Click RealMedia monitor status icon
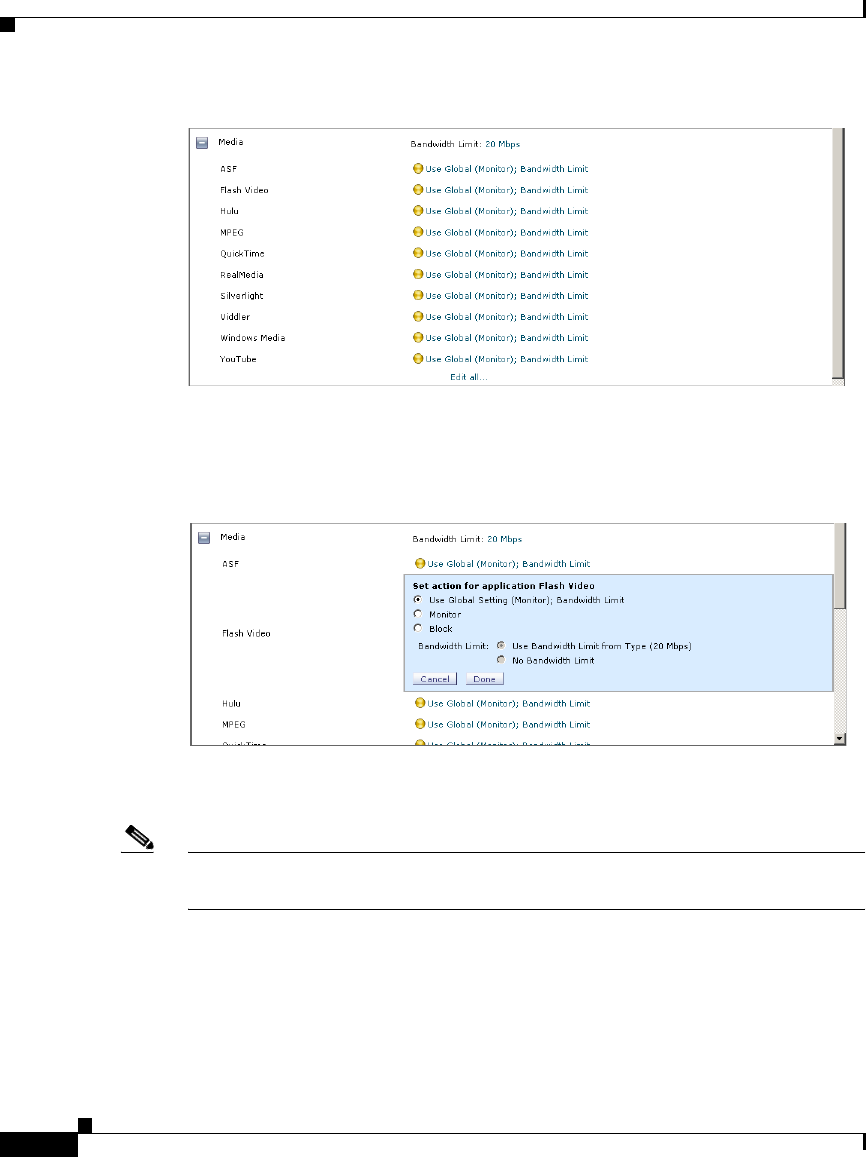Image resolution: width=866 pixels, height=1157 pixels. point(418,274)
